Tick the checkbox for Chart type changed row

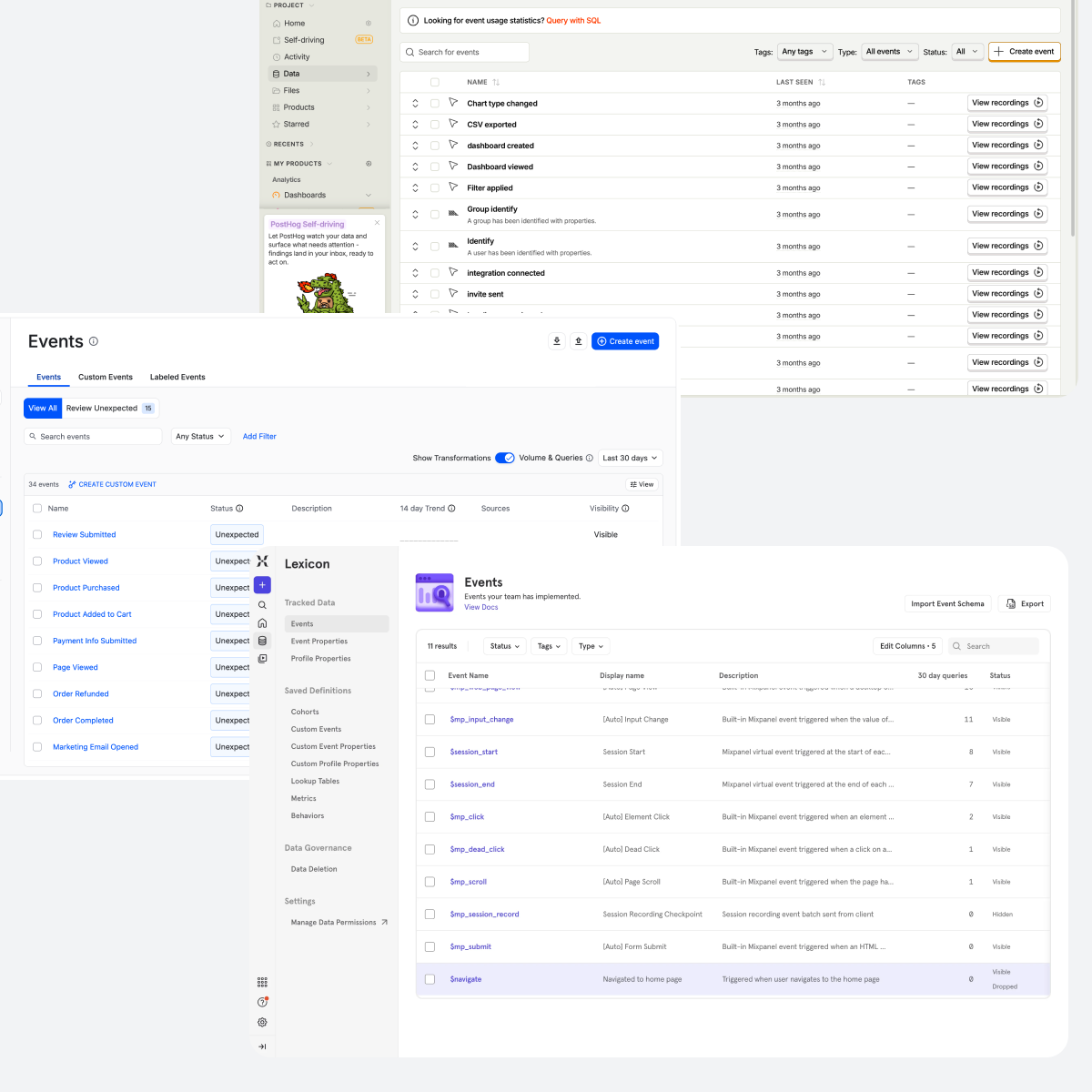tap(435, 104)
